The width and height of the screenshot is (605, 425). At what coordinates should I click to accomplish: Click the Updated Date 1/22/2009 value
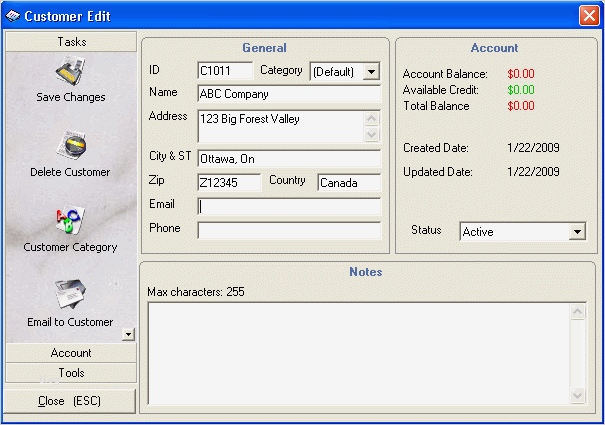pyautogui.click(x=533, y=171)
